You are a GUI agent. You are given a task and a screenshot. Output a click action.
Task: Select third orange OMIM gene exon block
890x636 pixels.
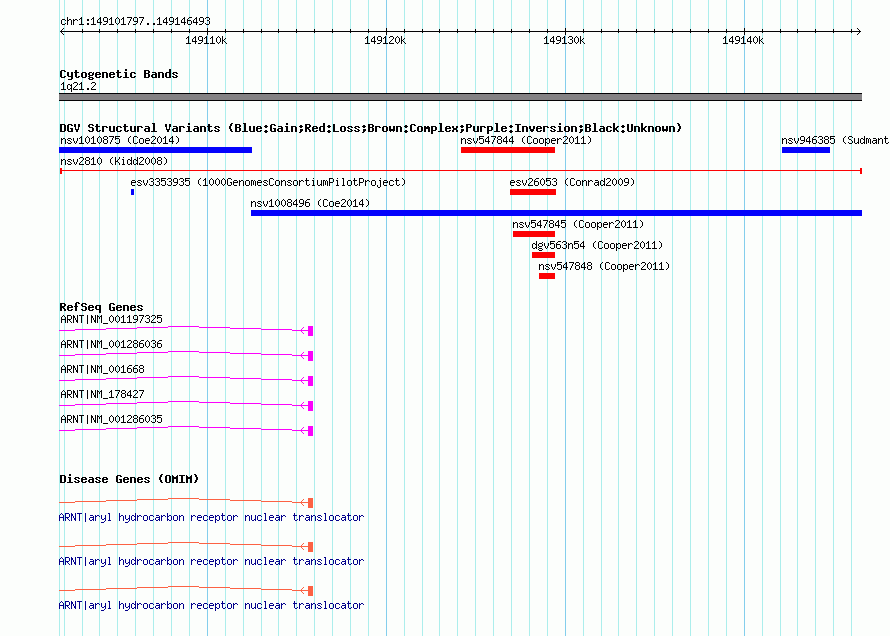click(x=310, y=591)
